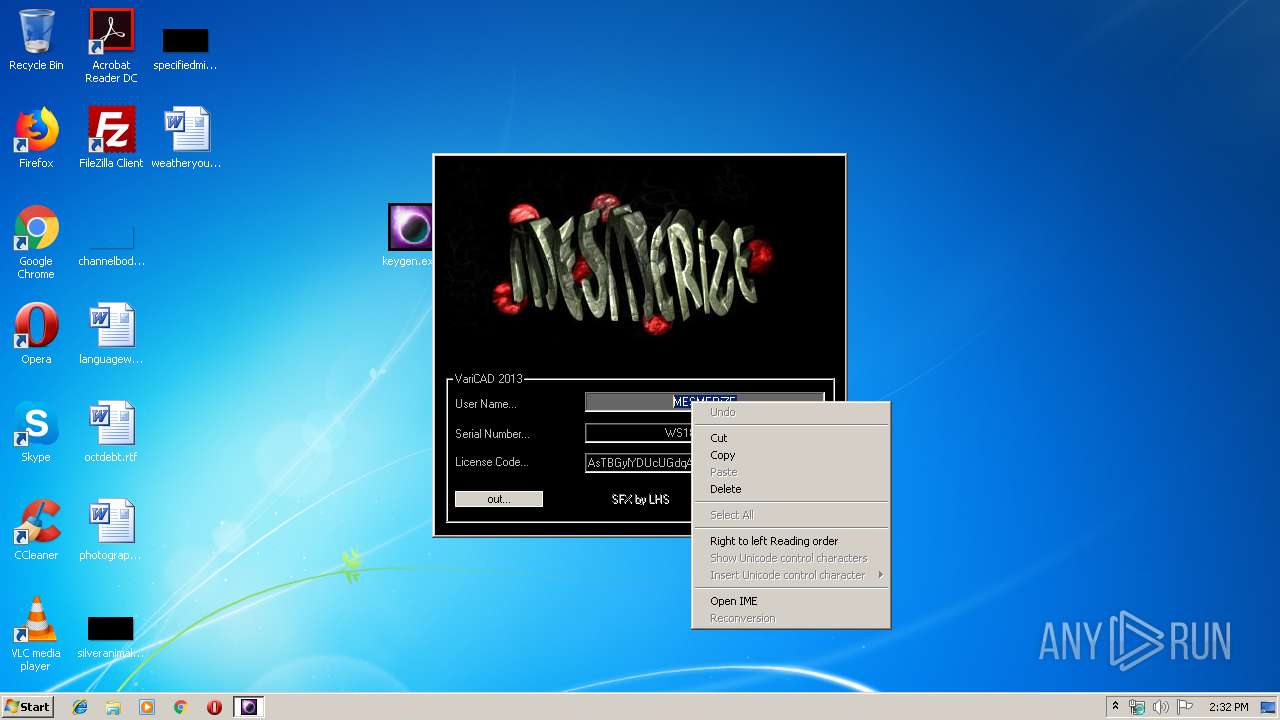Screen dimensions: 1280x720
Task: Open Chrome from the taskbar
Action: (181, 707)
